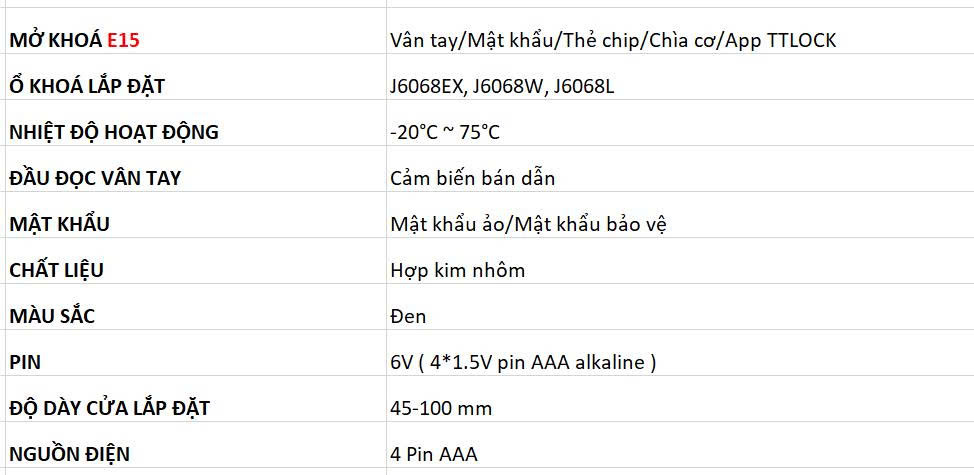This screenshot has height=475, width=974.
Task: Select the ĐỘ DÀY CỬA LẮP ĐẶT cell
Action: (x=110, y=408)
